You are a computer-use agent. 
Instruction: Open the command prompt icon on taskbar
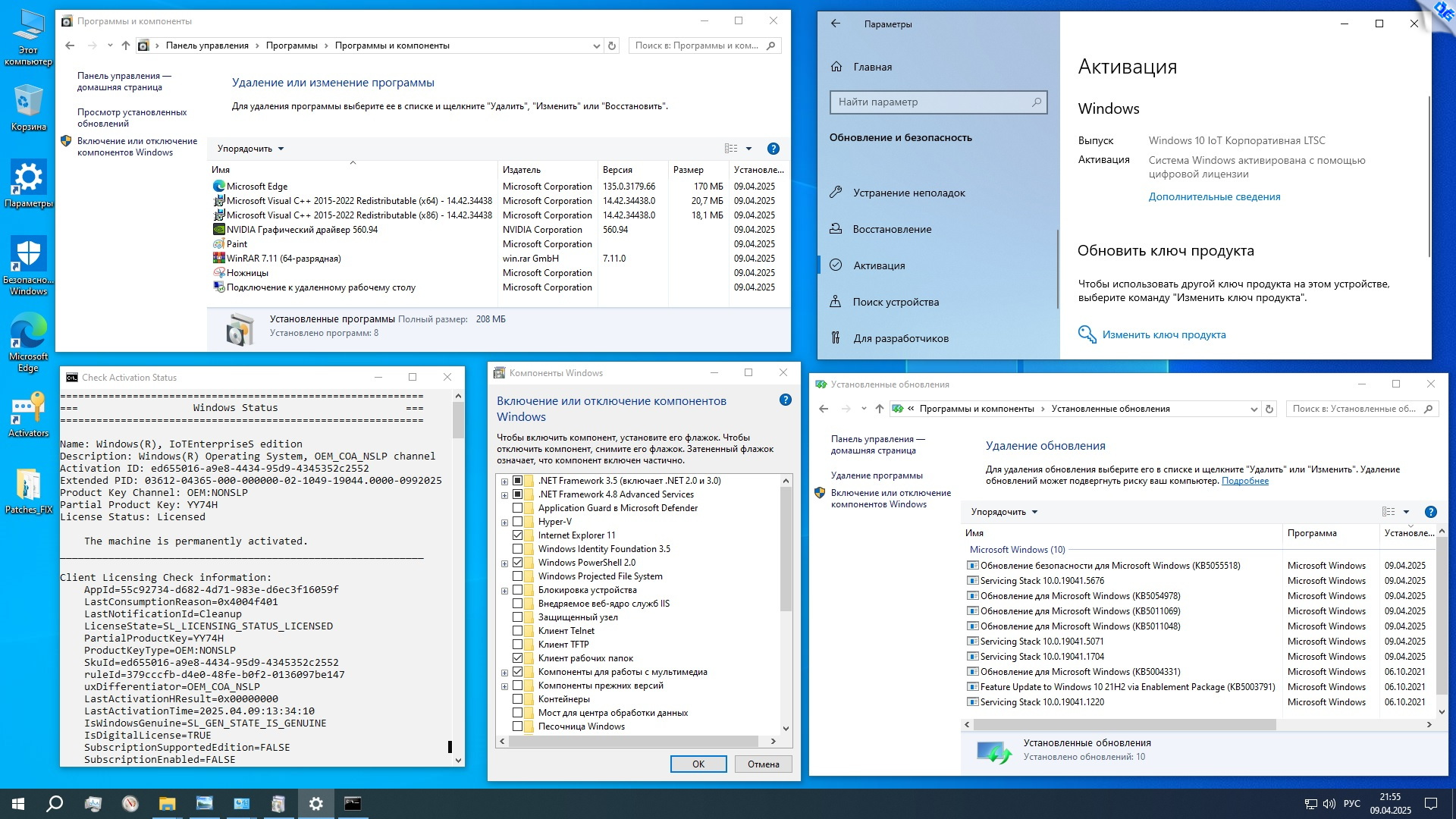353,803
